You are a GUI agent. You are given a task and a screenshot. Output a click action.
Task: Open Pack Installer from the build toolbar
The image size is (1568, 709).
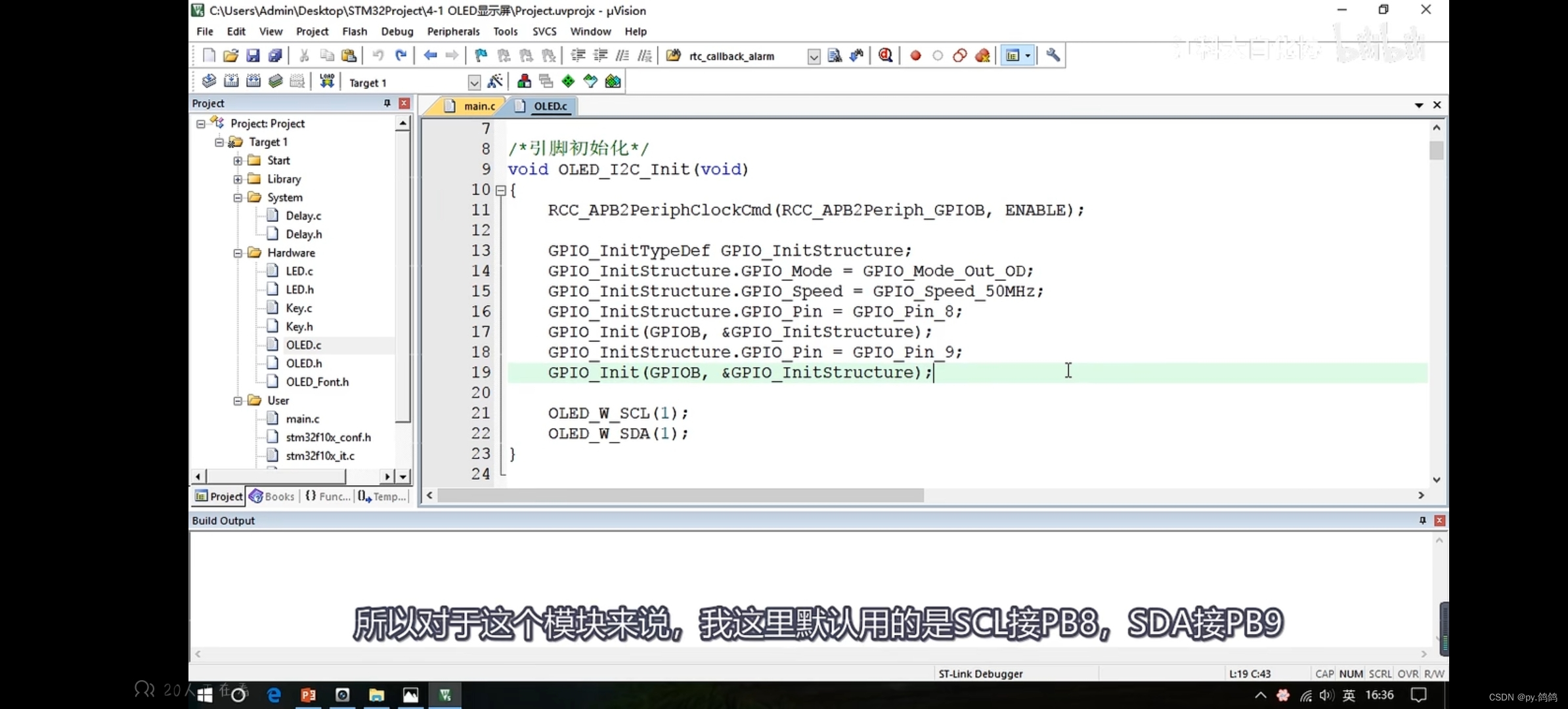pos(613,81)
